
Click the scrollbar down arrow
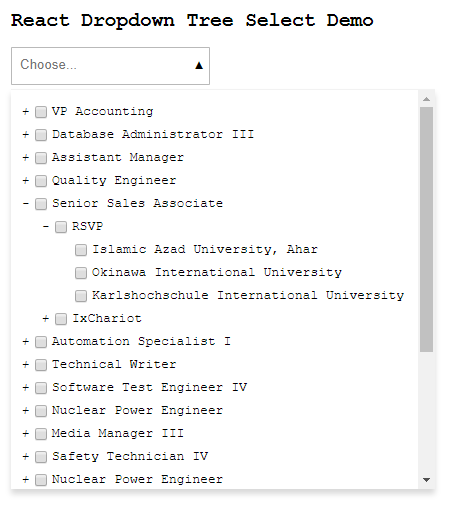pos(426,480)
